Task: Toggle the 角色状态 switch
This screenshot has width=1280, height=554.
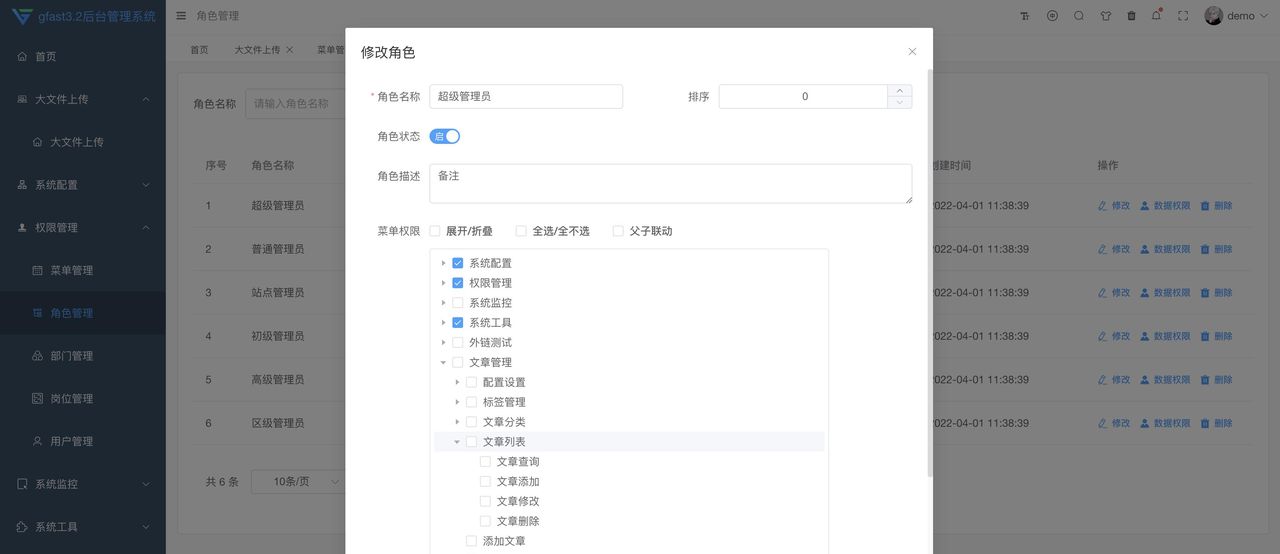Action: coord(445,136)
